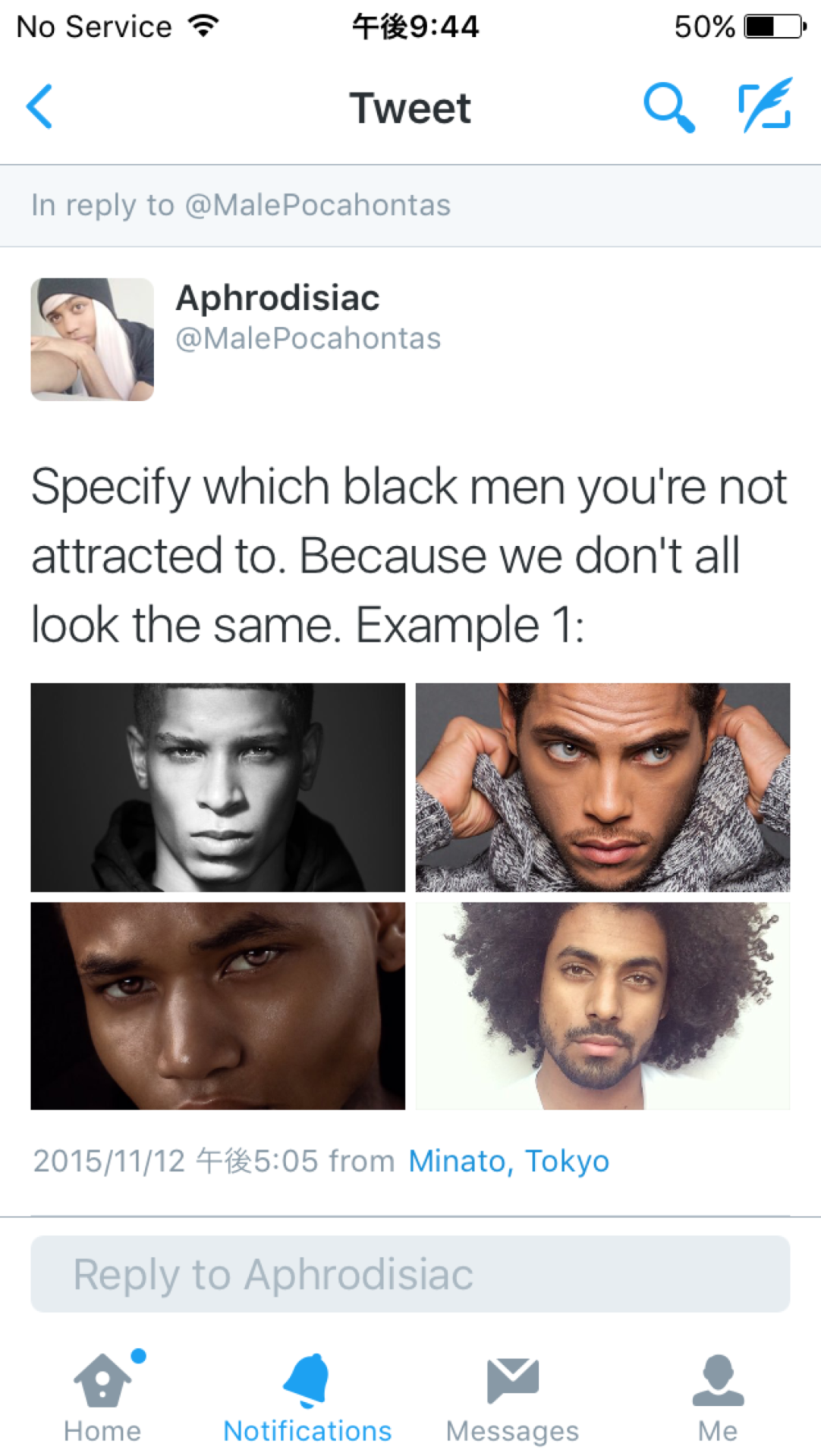The height and width of the screenshot is (1456, 821).
Task: Tap the Aphrodisiac display name
Action: [x=278, y=298]
